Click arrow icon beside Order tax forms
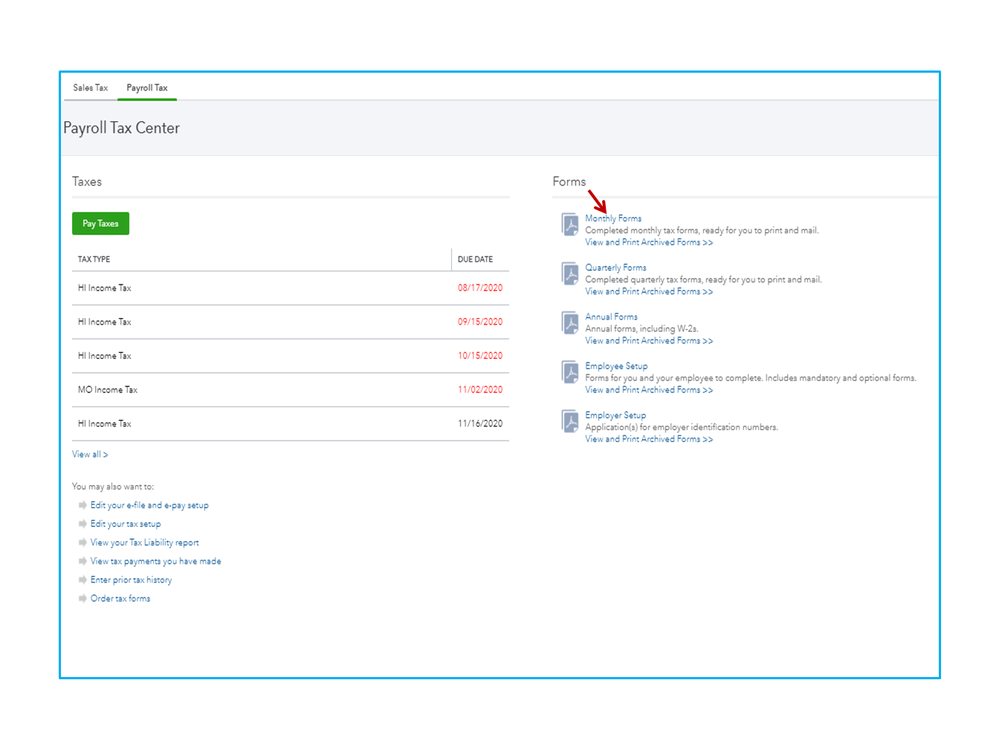Viewport: 999px width, 749px height. point(82,598)
